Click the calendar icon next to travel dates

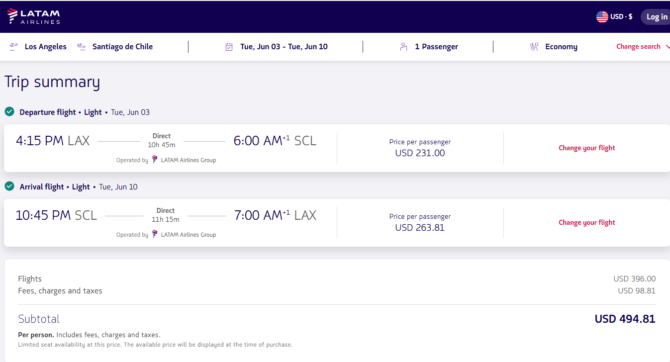(x=229, y=47)
